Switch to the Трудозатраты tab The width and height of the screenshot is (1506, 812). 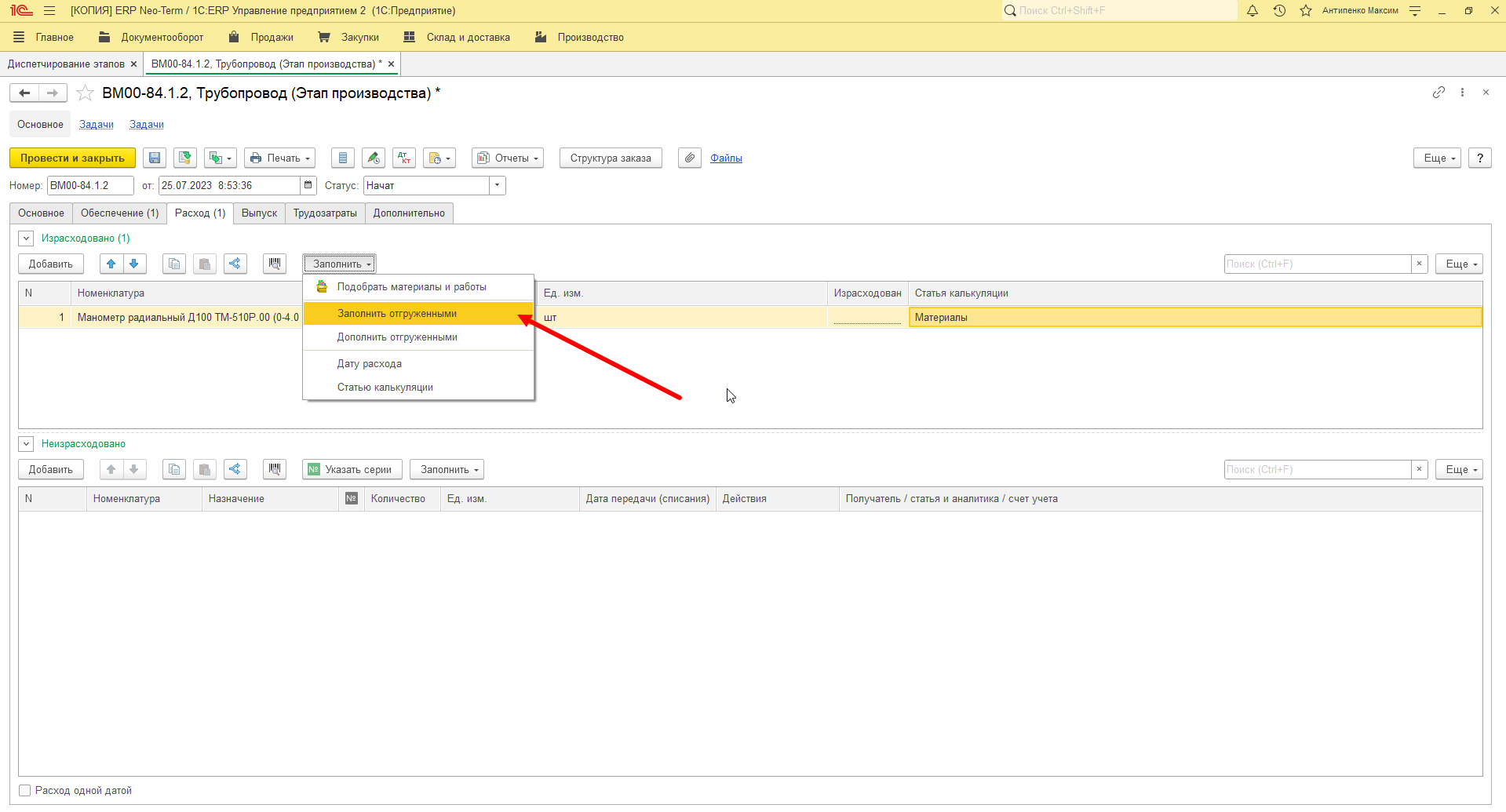(325, 213)
